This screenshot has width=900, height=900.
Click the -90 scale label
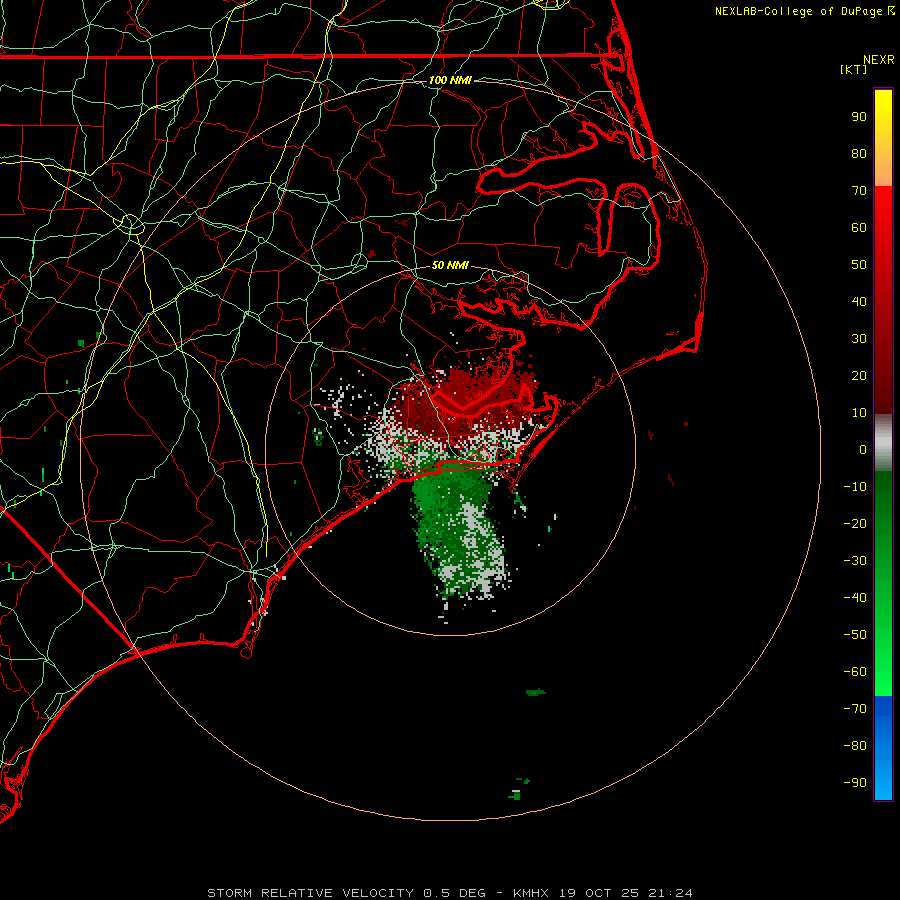tap(855, 783)
